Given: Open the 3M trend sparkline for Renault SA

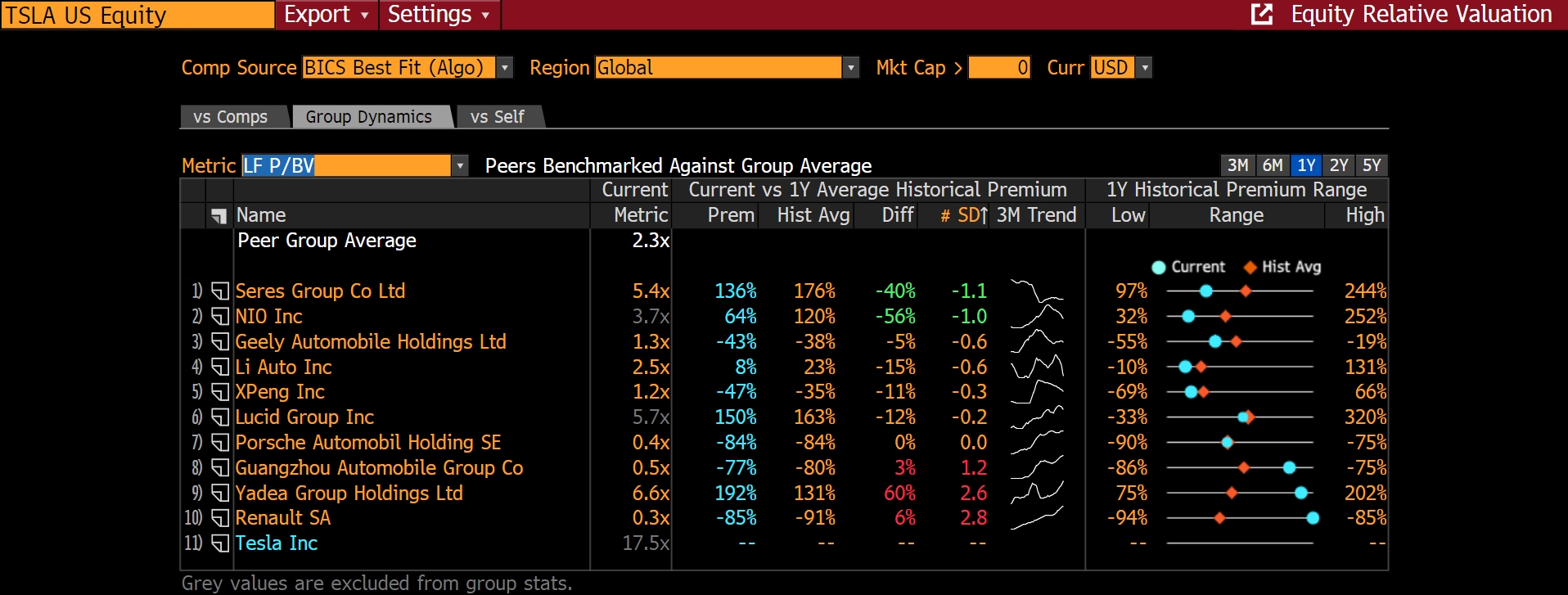Looking at the screenshot, I should pos(1037,518).
